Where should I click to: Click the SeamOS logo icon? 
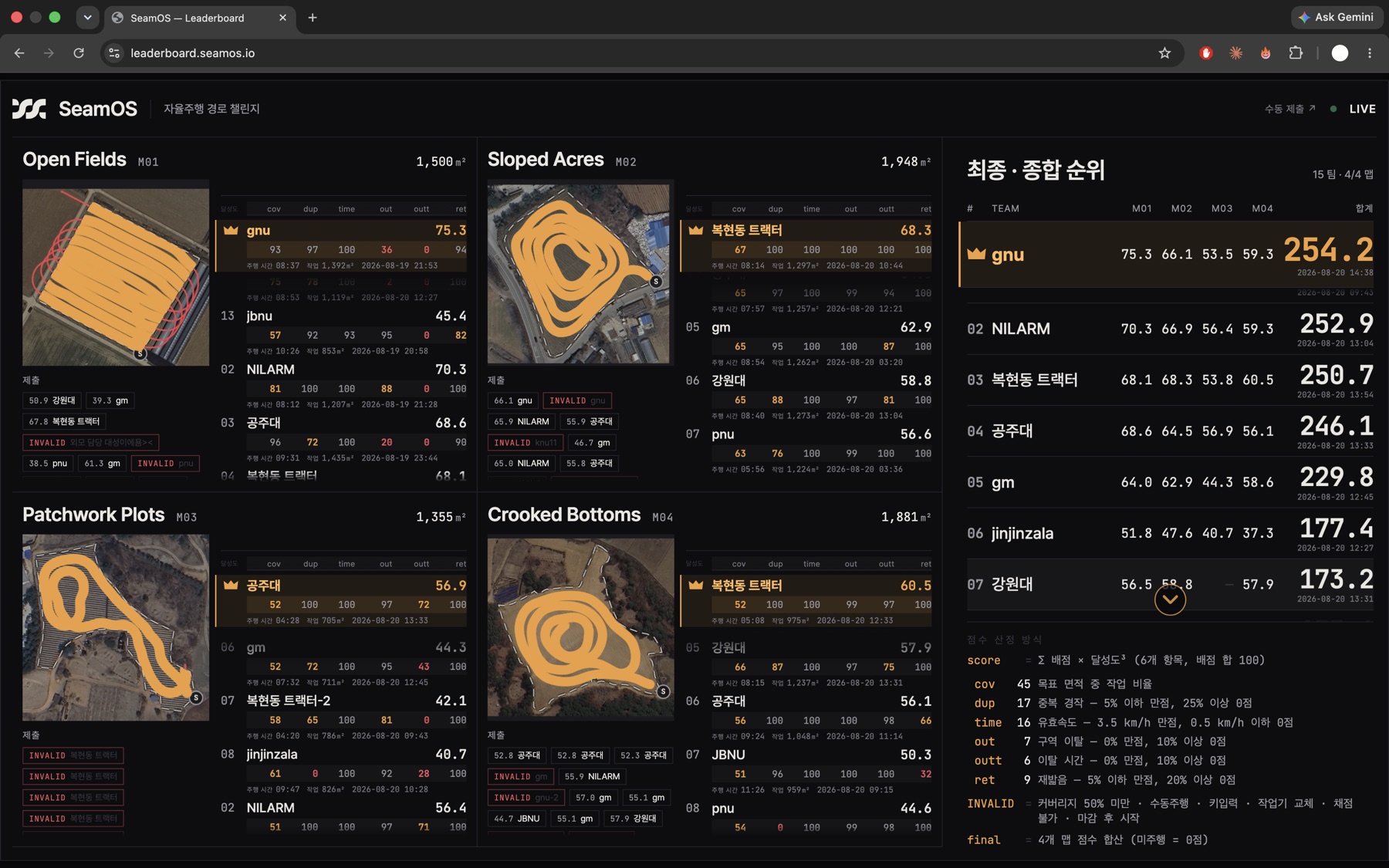click(29, 109)
